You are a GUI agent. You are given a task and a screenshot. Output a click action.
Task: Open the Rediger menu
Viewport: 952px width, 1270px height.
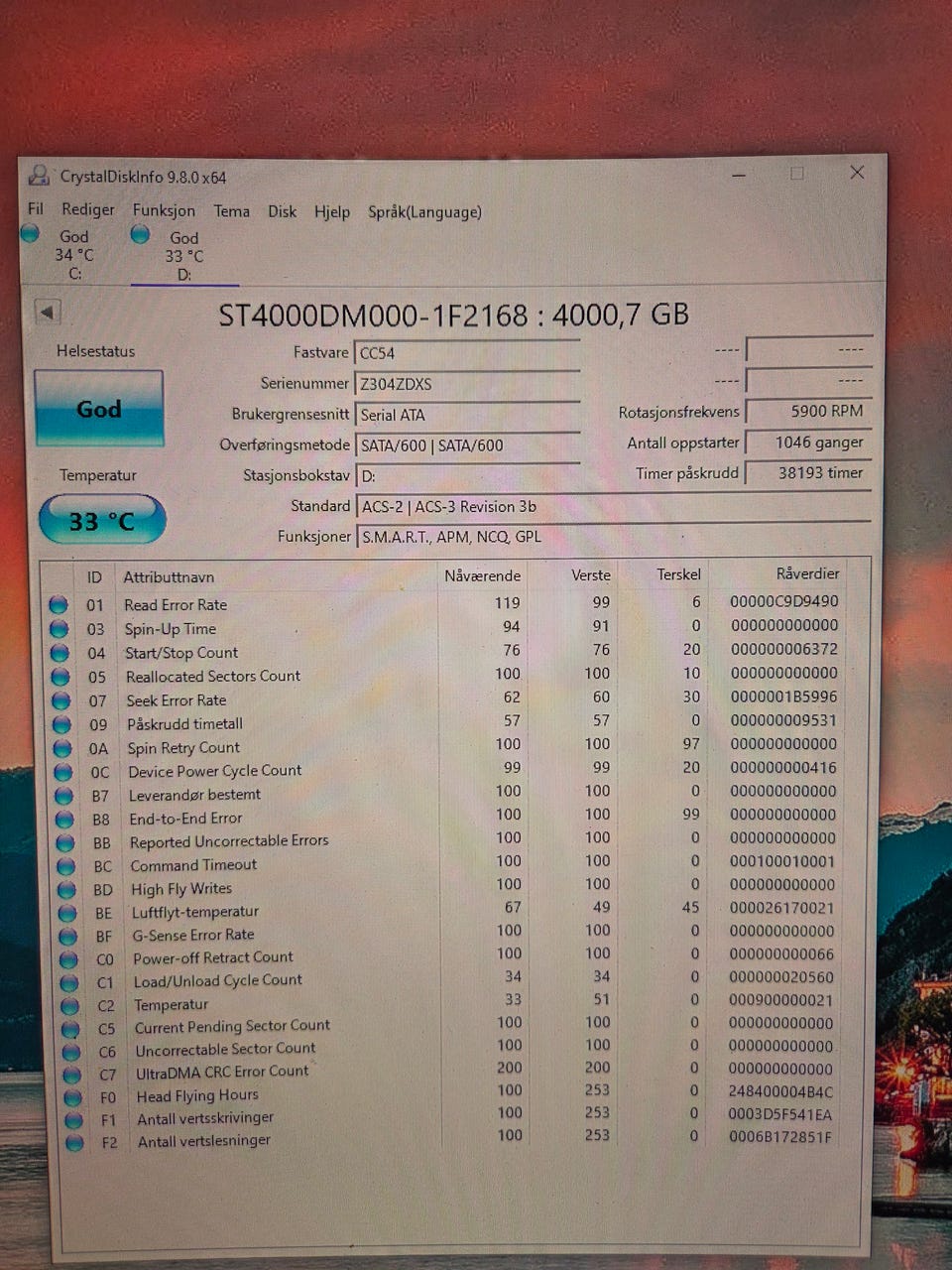pos(88,209)
